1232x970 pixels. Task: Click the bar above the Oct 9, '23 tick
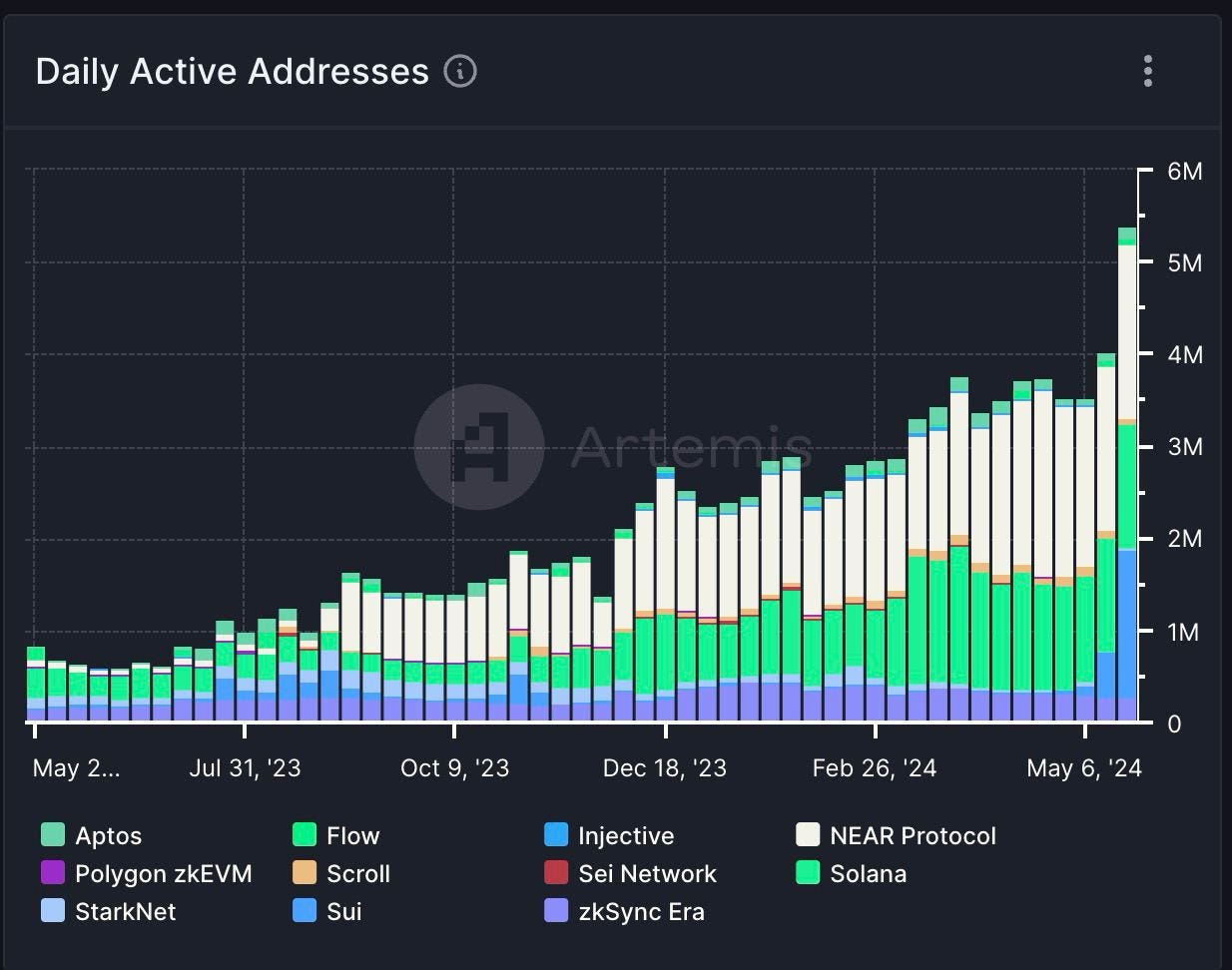pyautogui.click(x=455, y=659)
